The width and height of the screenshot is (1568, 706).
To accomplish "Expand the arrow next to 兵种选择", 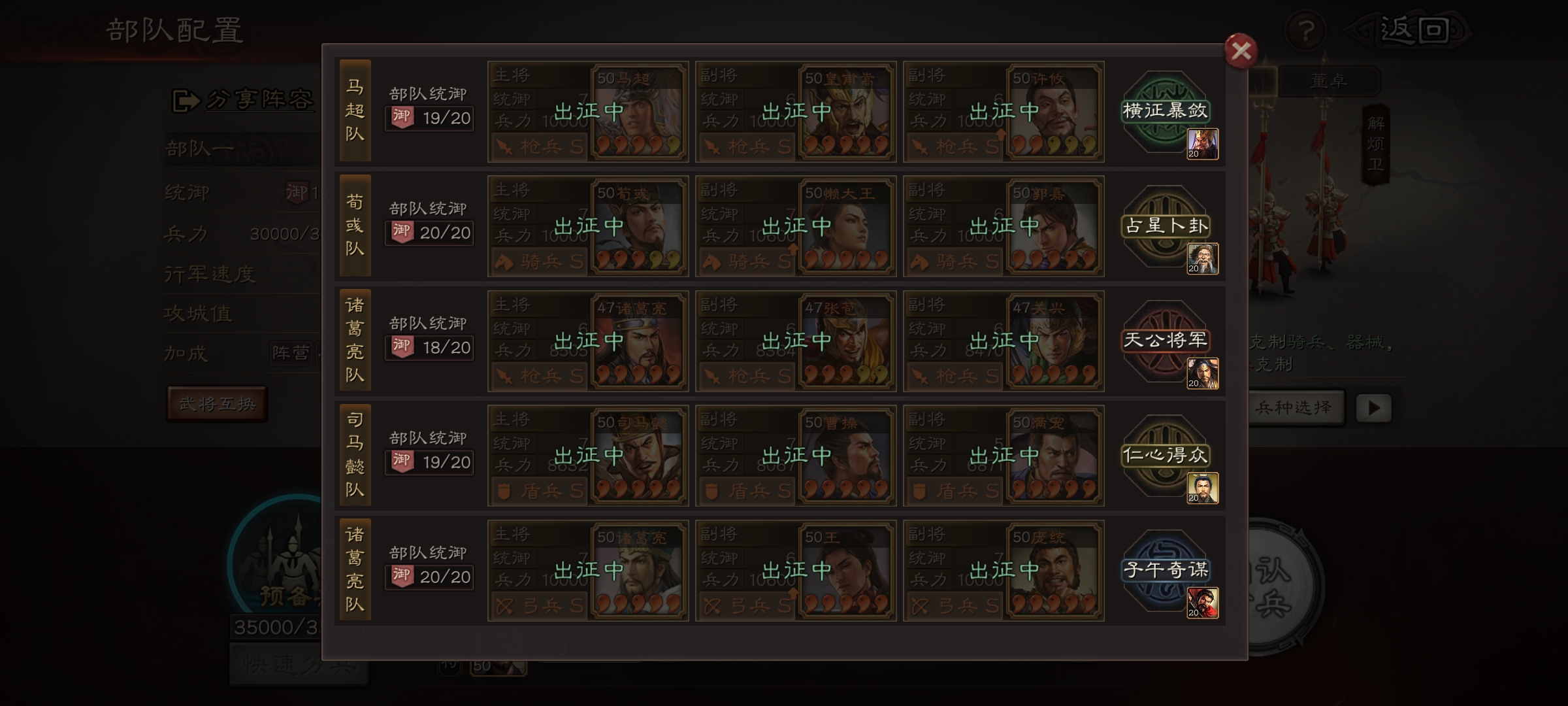I will pos(1373,408).
